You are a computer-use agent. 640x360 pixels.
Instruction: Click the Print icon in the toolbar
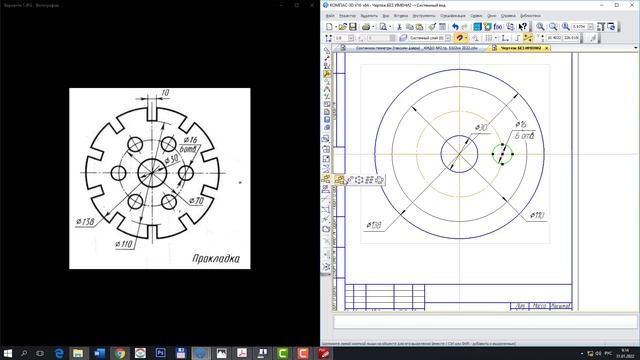[366, 27]
